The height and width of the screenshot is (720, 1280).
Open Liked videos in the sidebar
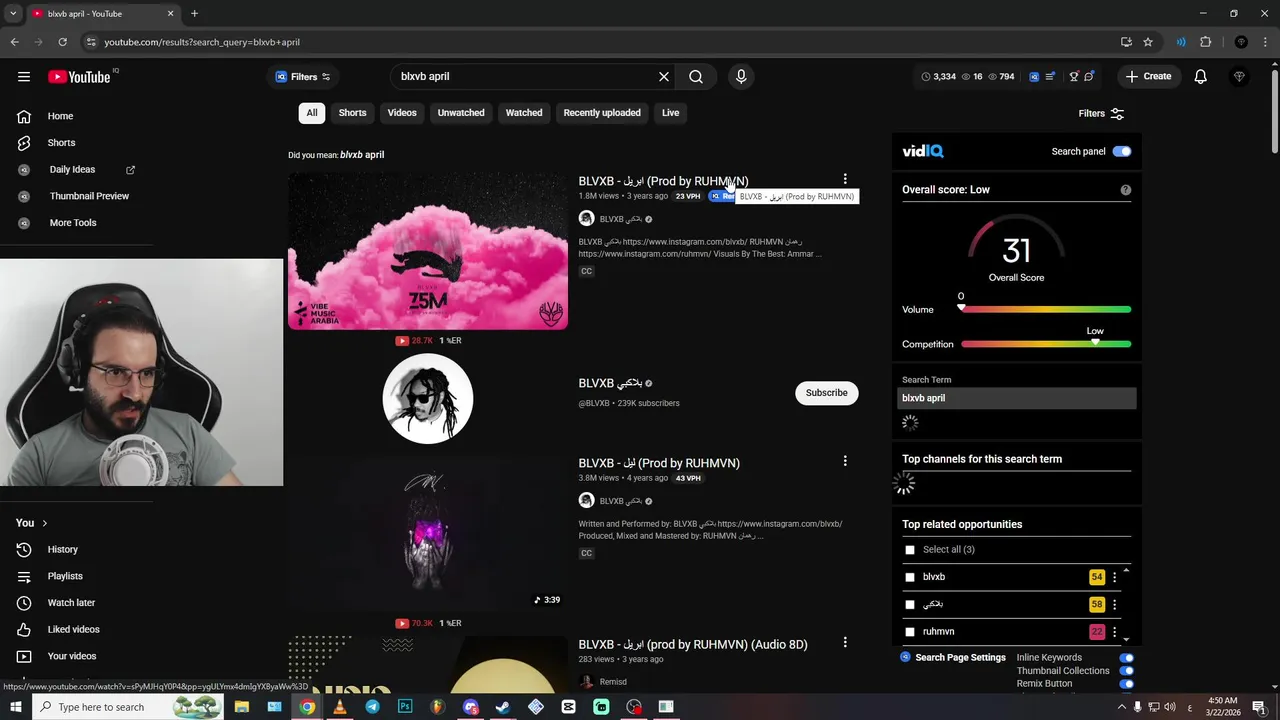[73, 629]
